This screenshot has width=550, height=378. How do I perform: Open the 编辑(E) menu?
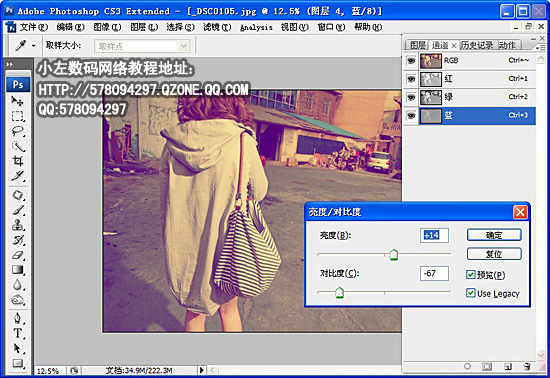pos(70,27)
